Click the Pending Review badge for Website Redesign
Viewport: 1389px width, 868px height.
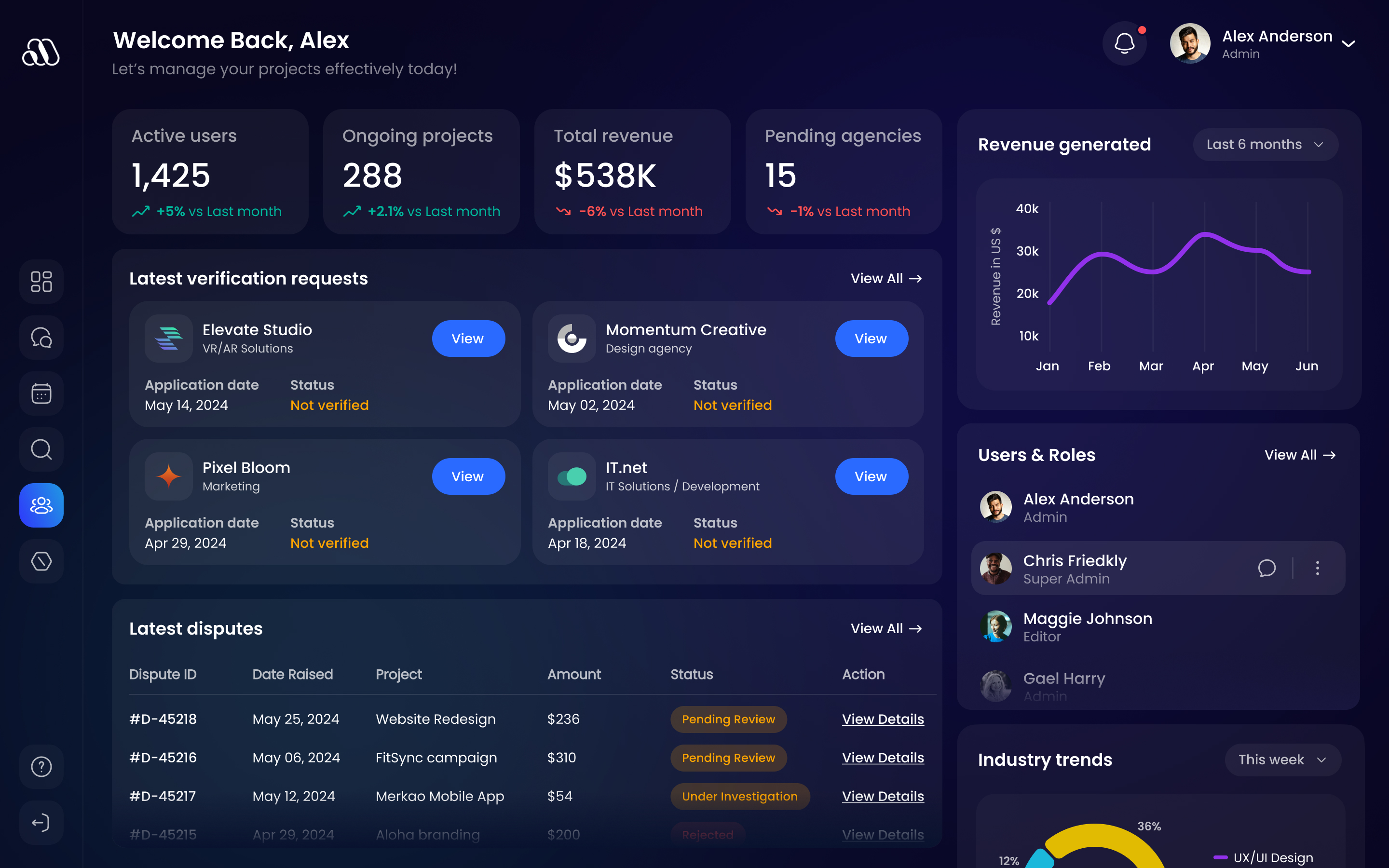click(728, 719)
